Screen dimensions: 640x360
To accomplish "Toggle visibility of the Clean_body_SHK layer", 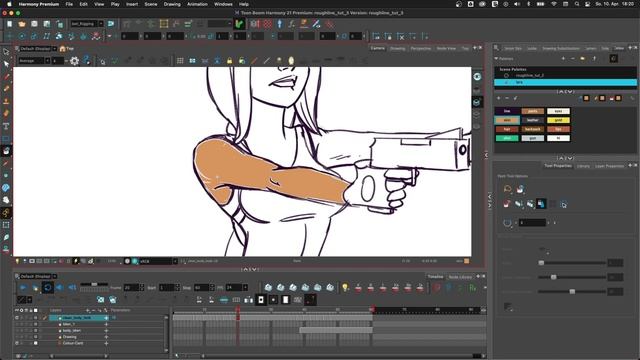I will click(x=17, y=318).
